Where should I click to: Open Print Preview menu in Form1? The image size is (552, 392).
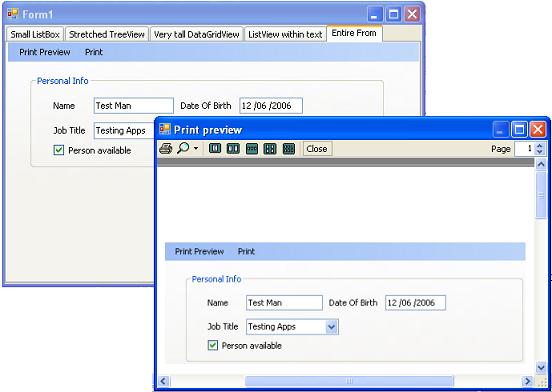point(45,52)
